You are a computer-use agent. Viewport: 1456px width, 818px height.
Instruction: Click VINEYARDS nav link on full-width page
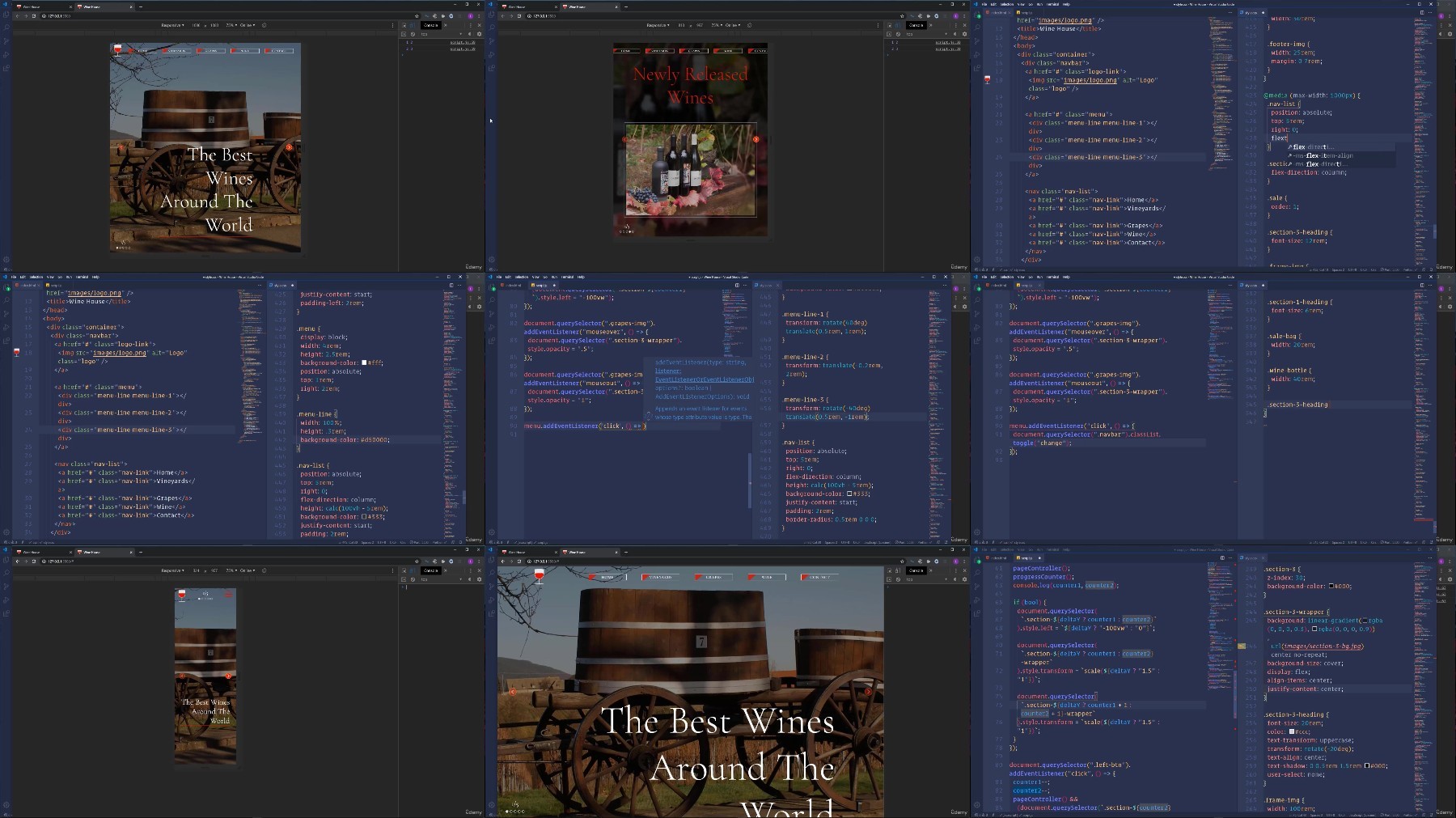661,577
